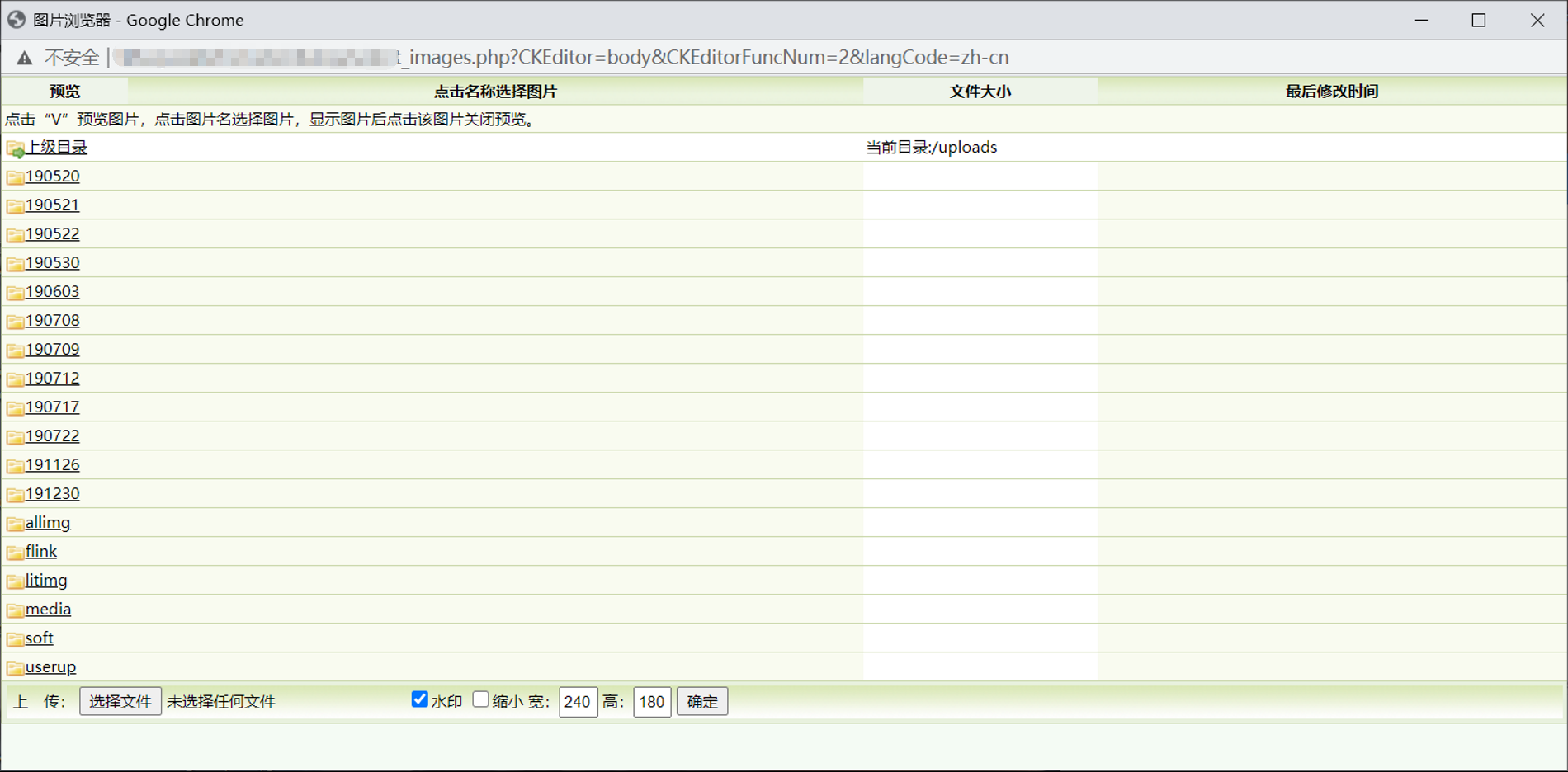Open the 190603 folder link
Viewport: 1568px width, 772px height.
point(53,291)
